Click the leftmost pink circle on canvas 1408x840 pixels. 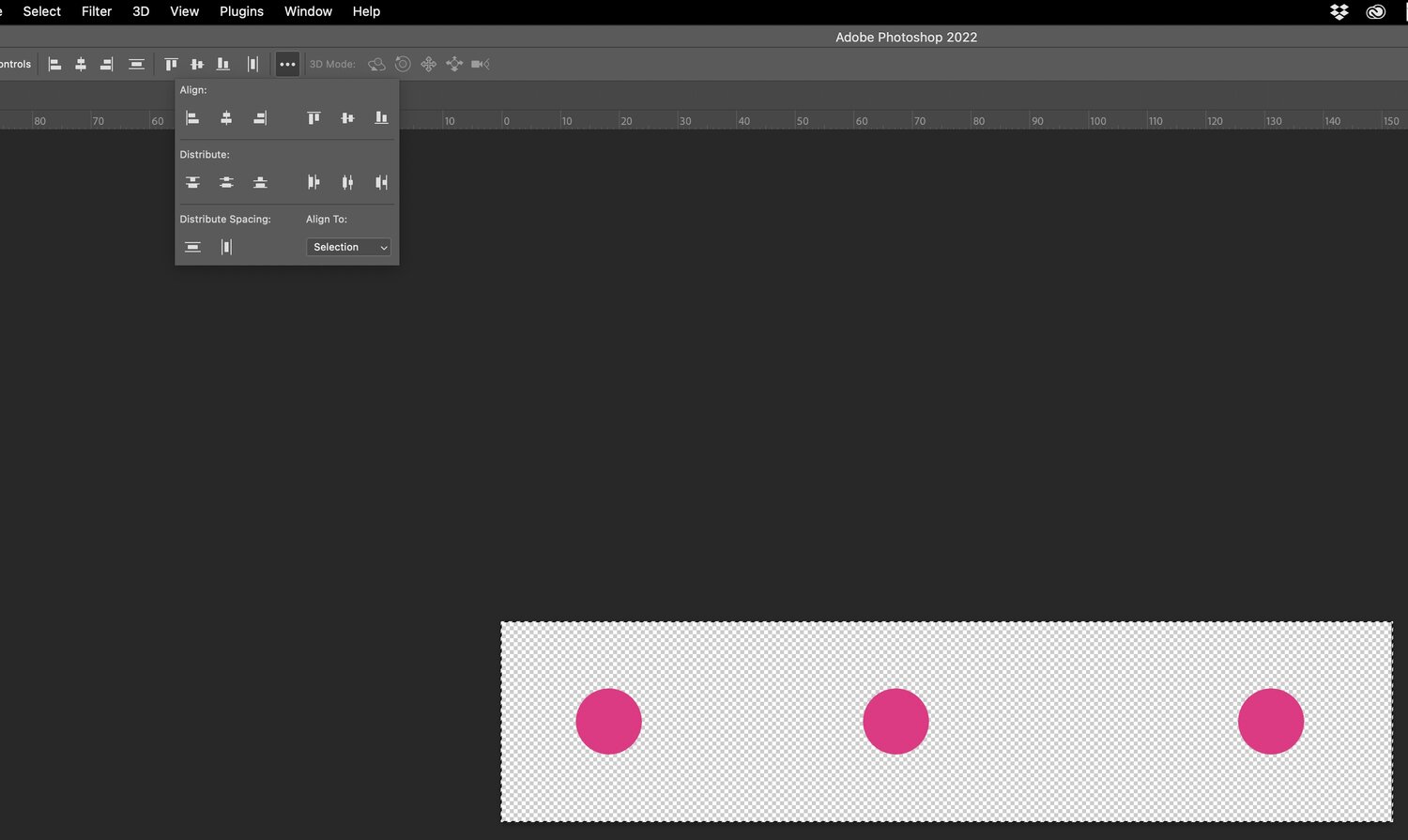[x=608, y=721]
